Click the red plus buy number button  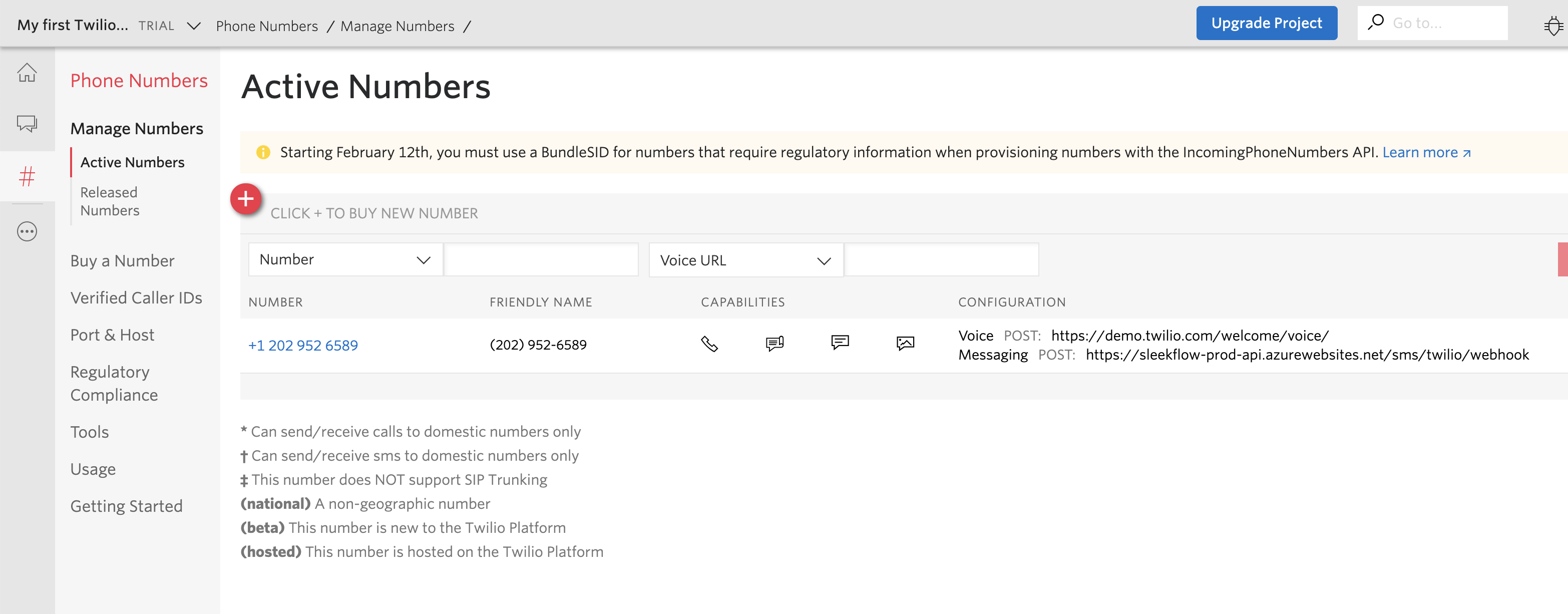click(246, 199)
